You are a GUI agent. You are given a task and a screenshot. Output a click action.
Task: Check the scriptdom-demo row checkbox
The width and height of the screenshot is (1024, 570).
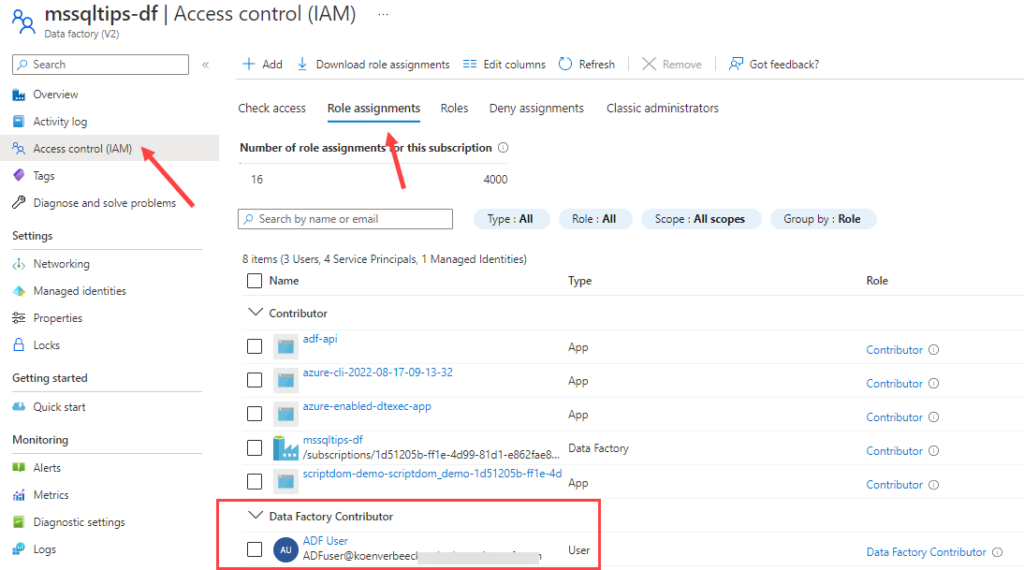[x=255, y=482]
